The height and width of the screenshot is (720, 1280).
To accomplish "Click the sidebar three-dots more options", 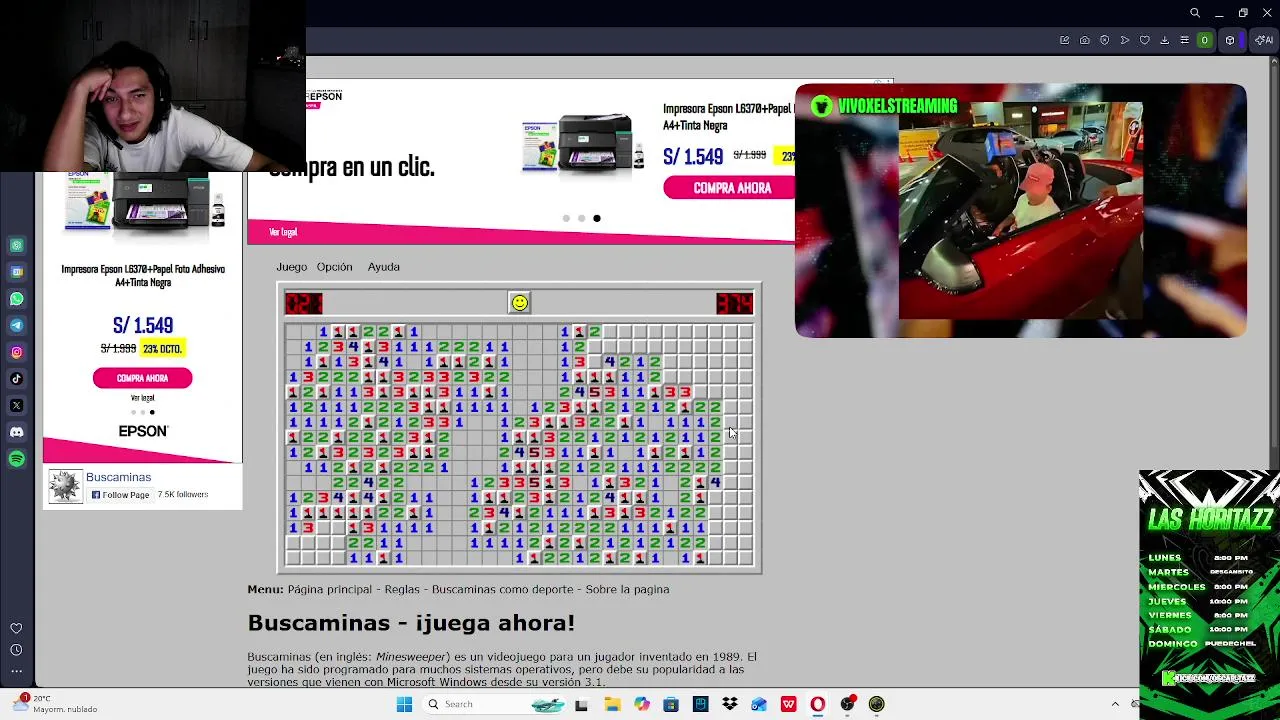I will tap(16, 671).
